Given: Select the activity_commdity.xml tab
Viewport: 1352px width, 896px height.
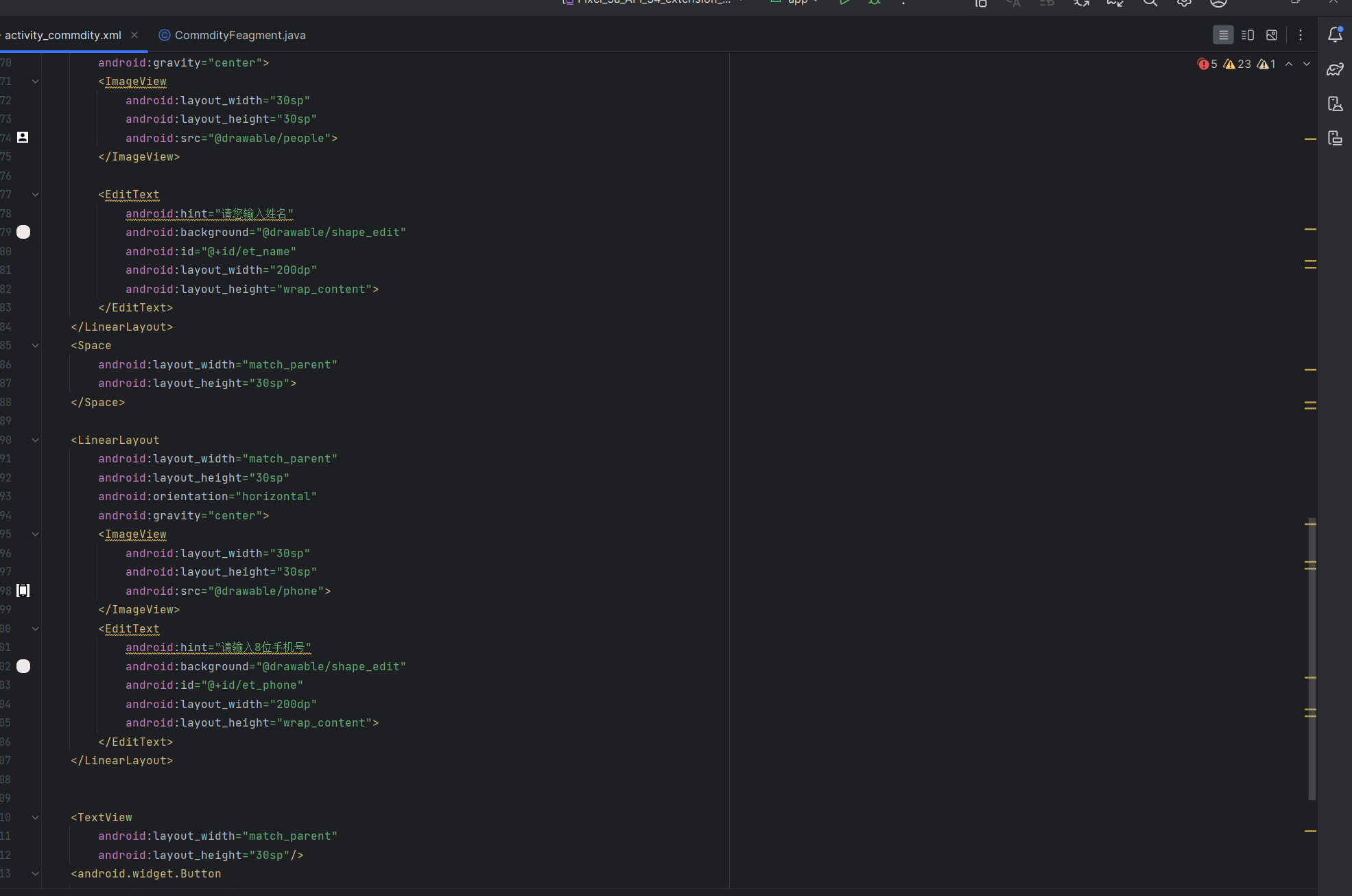Looking at the screenshot, I should [62, 35].
